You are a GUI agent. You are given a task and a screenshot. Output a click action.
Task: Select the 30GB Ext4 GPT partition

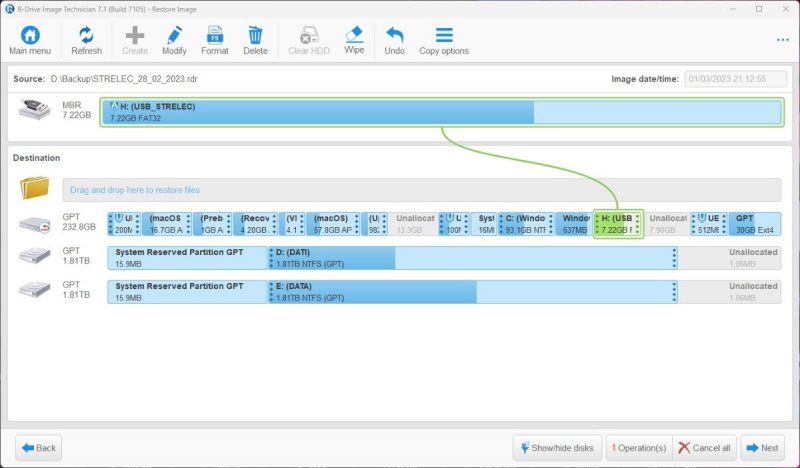[755, 224]
